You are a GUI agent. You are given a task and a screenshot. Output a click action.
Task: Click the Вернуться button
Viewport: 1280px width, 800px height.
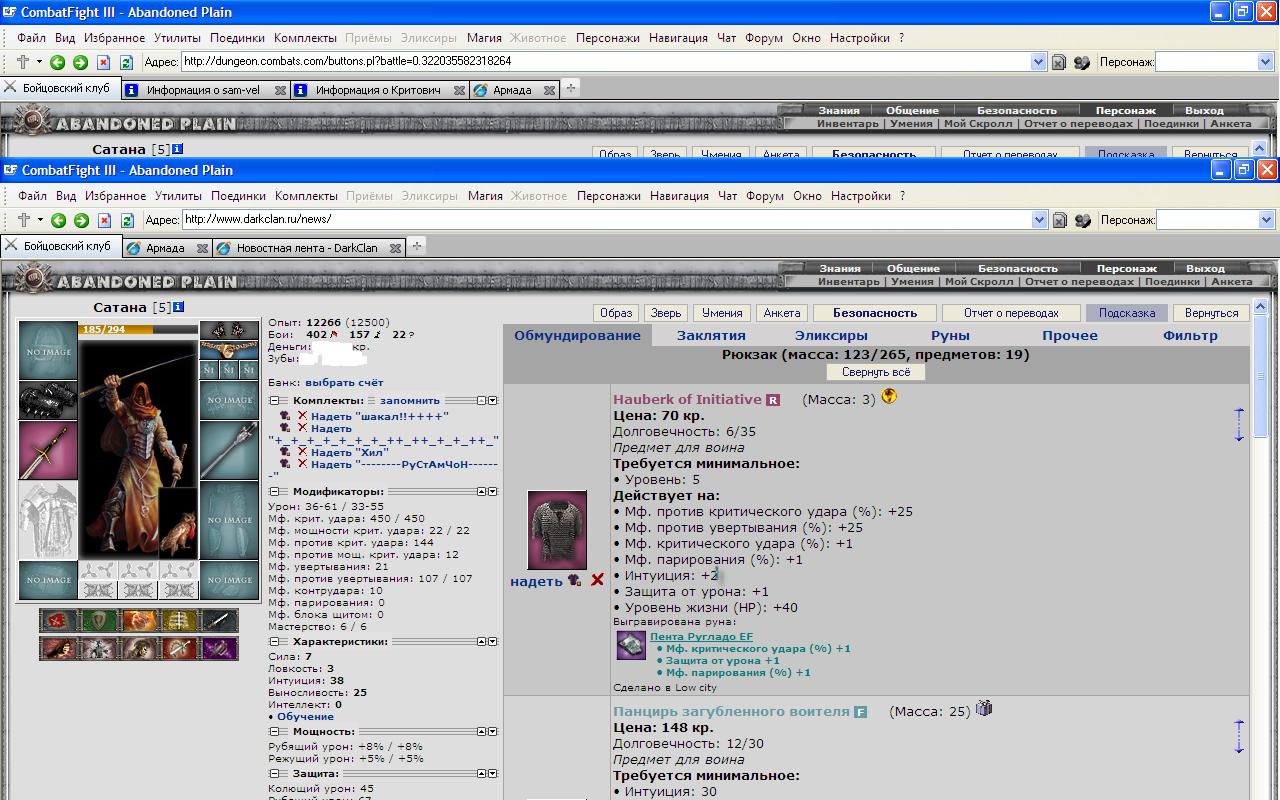(x=1211, y=313)
